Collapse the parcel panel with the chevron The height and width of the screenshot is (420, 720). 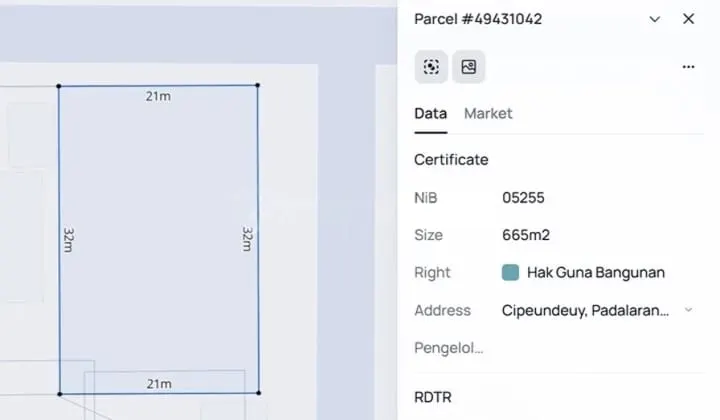(x=655, y=19)
